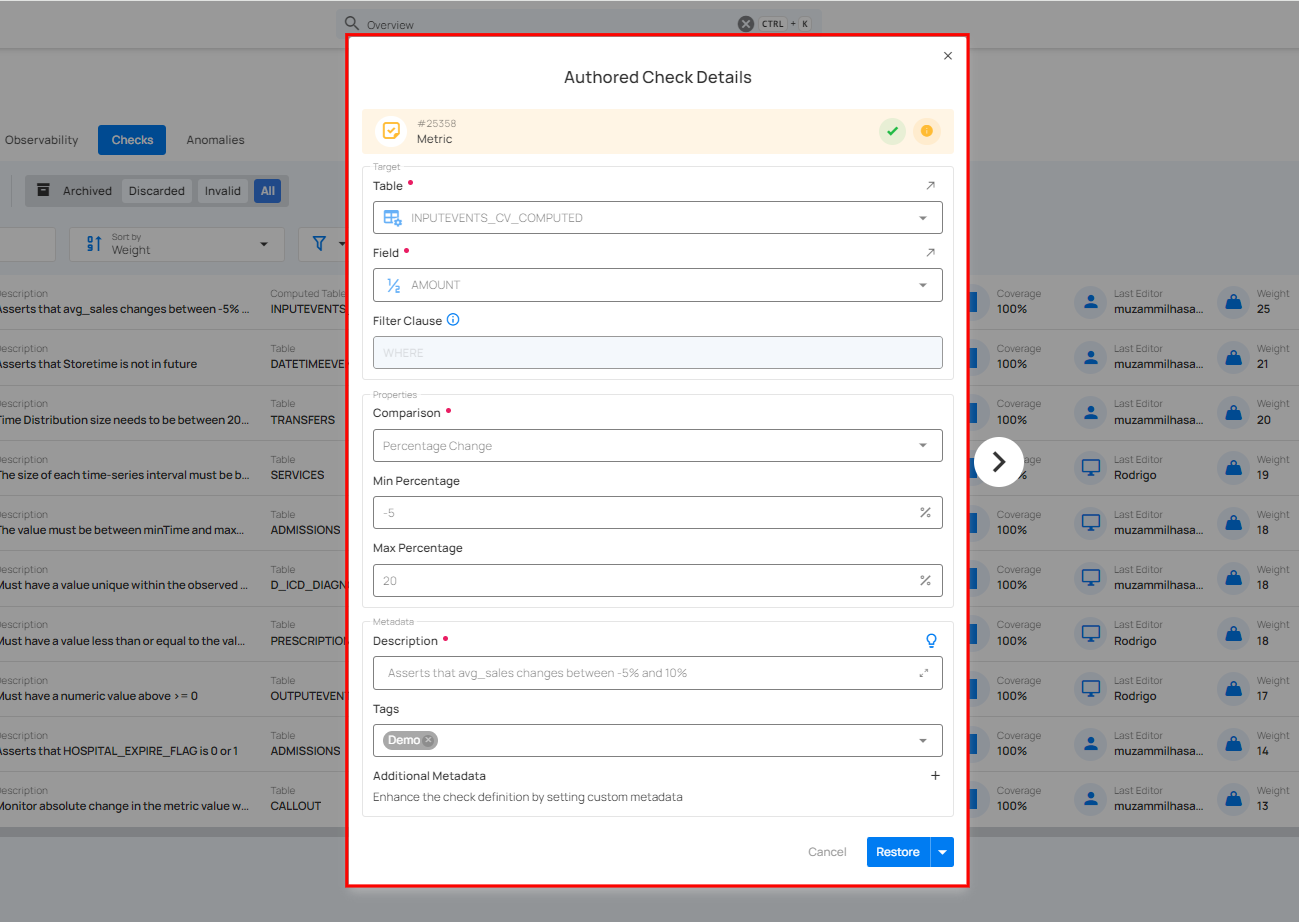Expand the AMOUNT field dropdown
The image size is (1299, 922).
pyautogui.click(x=658, y=285)
